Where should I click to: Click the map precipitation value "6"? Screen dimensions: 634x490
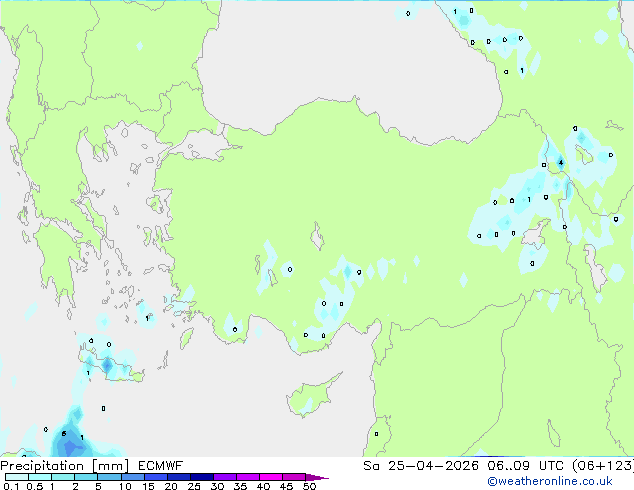pos(64,434)
